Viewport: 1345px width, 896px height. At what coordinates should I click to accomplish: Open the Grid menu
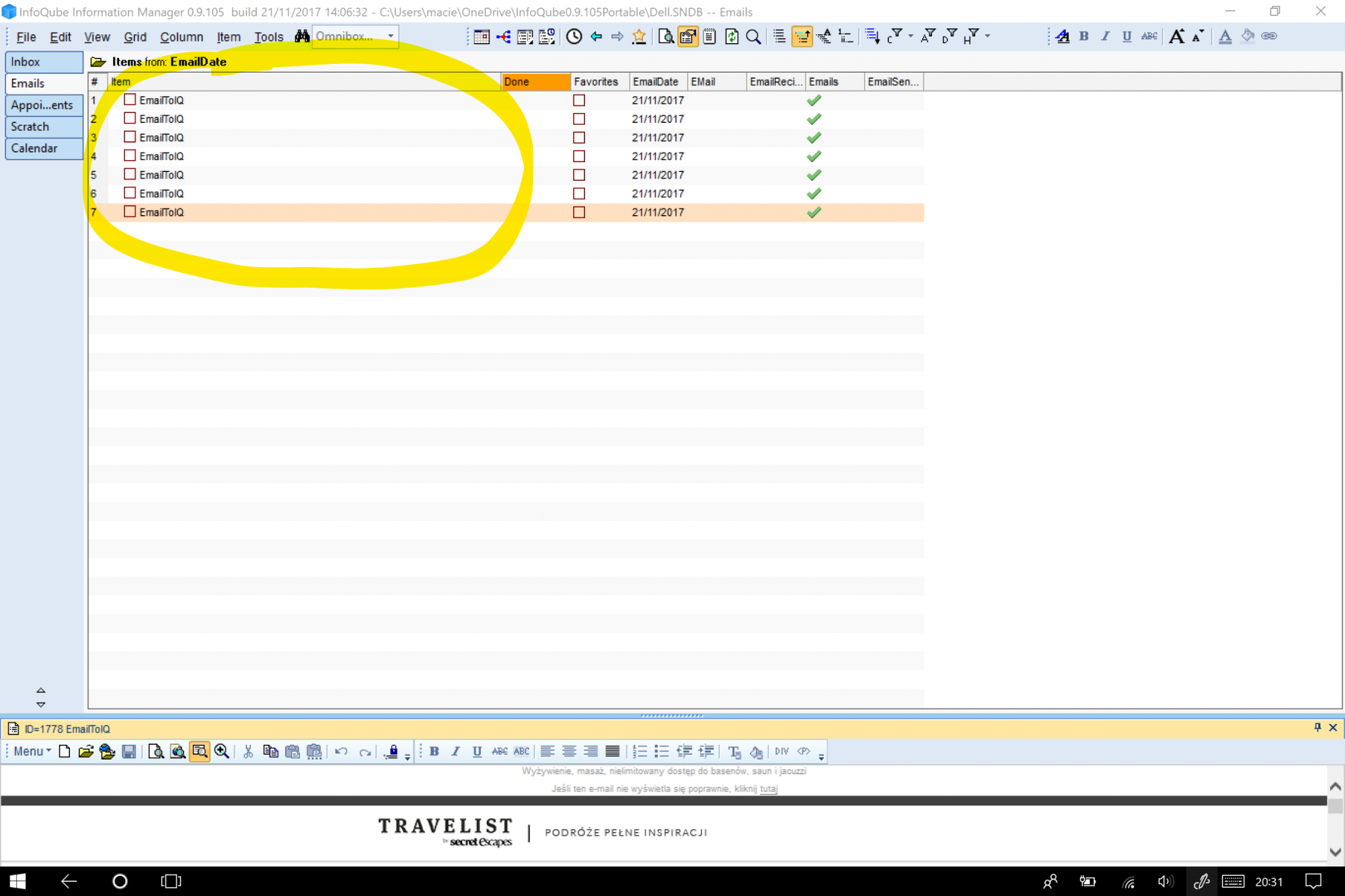click(135, 37)
